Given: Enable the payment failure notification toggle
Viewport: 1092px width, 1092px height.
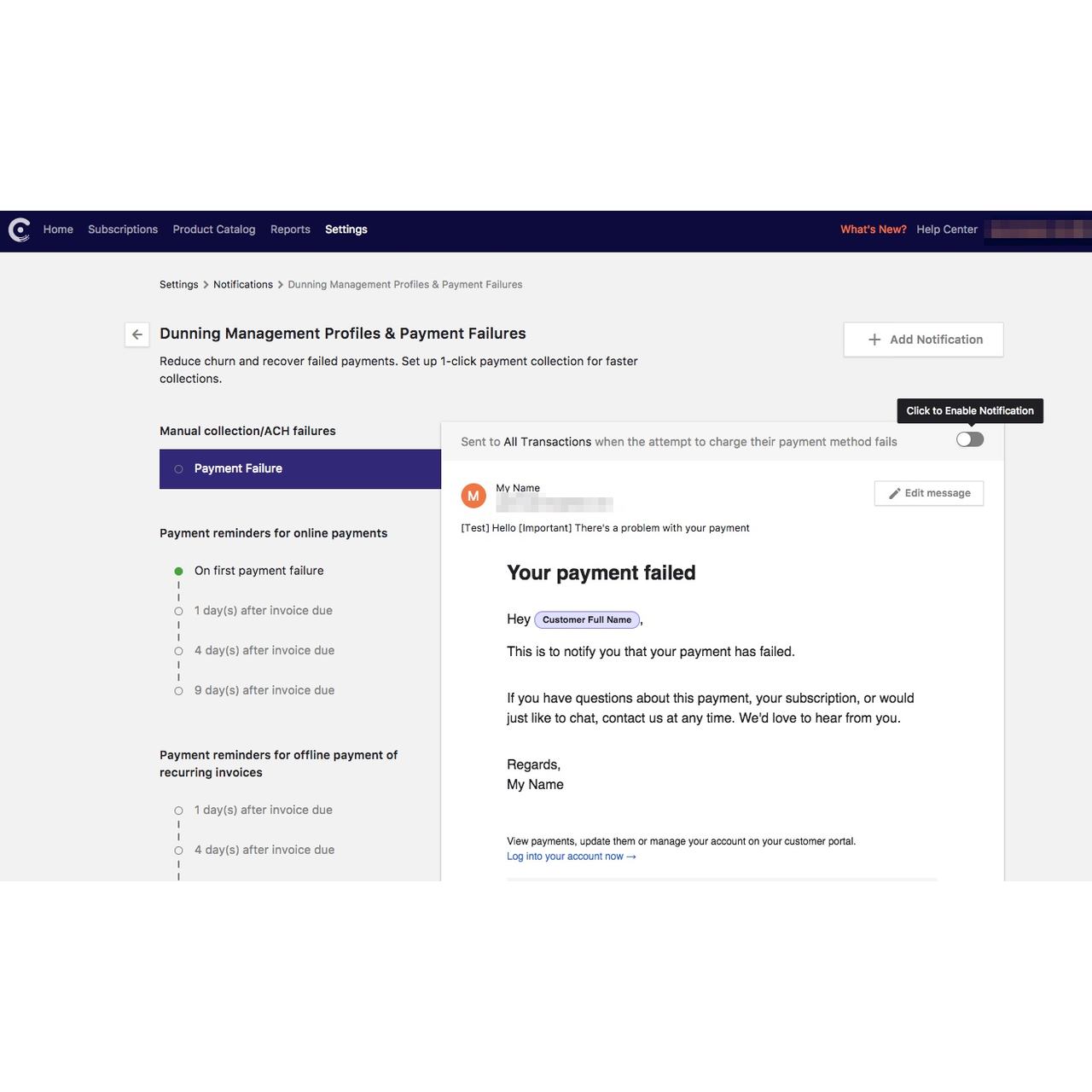Looking at the screenshot, I should (970, 439).
